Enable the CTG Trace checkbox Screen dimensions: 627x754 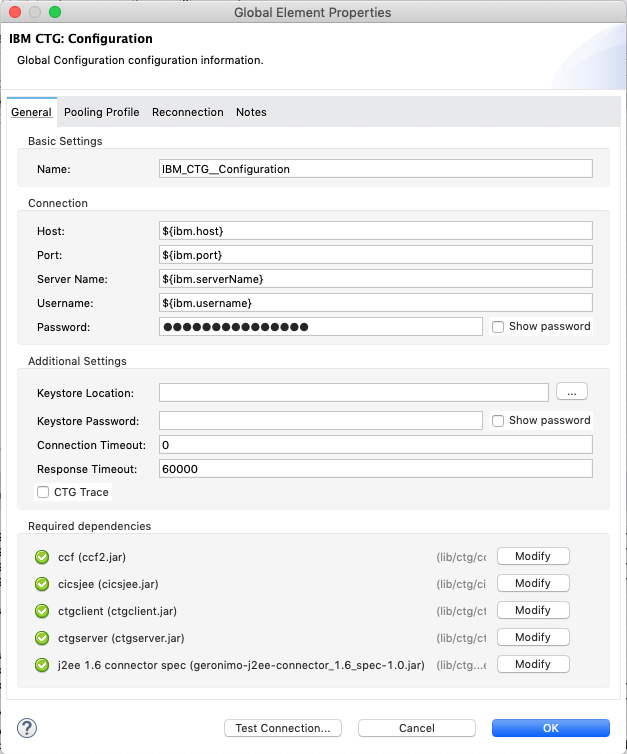(x=43, y=492)
